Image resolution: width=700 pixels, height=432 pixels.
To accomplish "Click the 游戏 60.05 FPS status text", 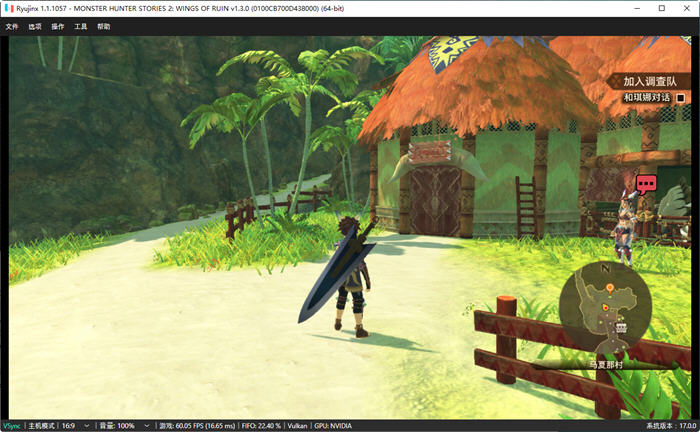I will [x=197, y=426].
